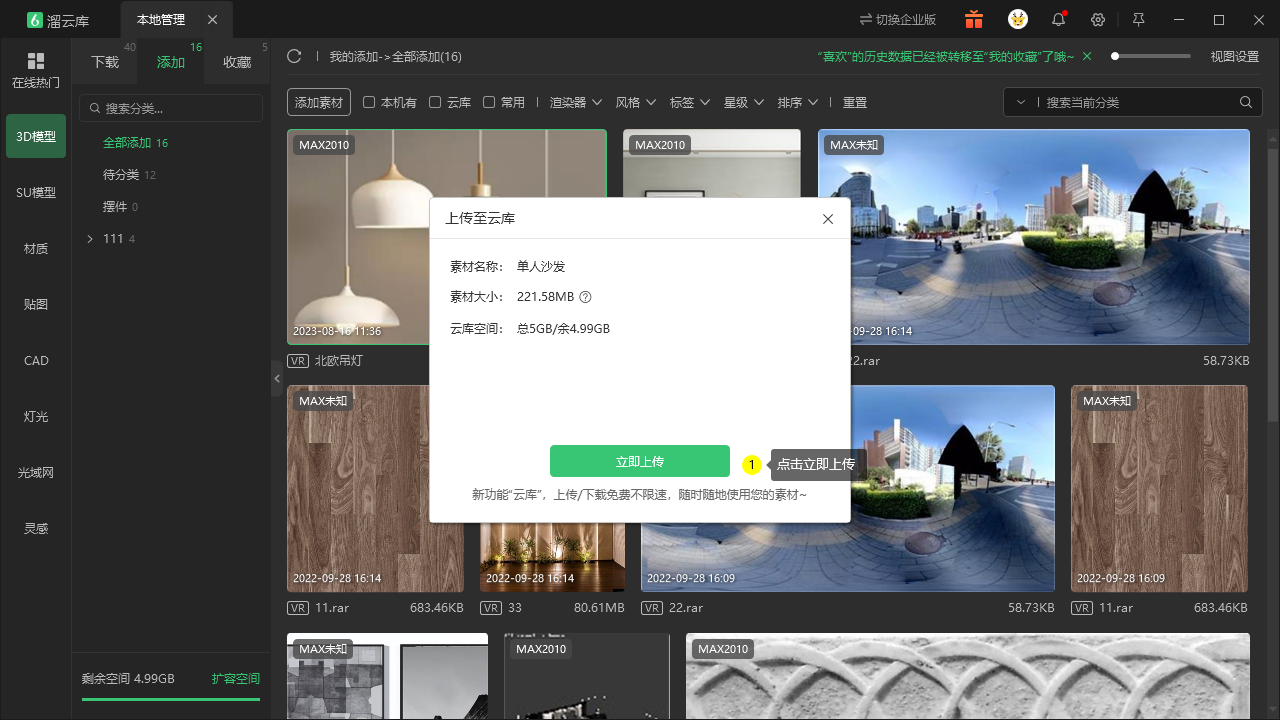The width and height of the screenshot is (1280, 720).
Task: Pin the window with the pushpin icon
Action: [1138, 20]
